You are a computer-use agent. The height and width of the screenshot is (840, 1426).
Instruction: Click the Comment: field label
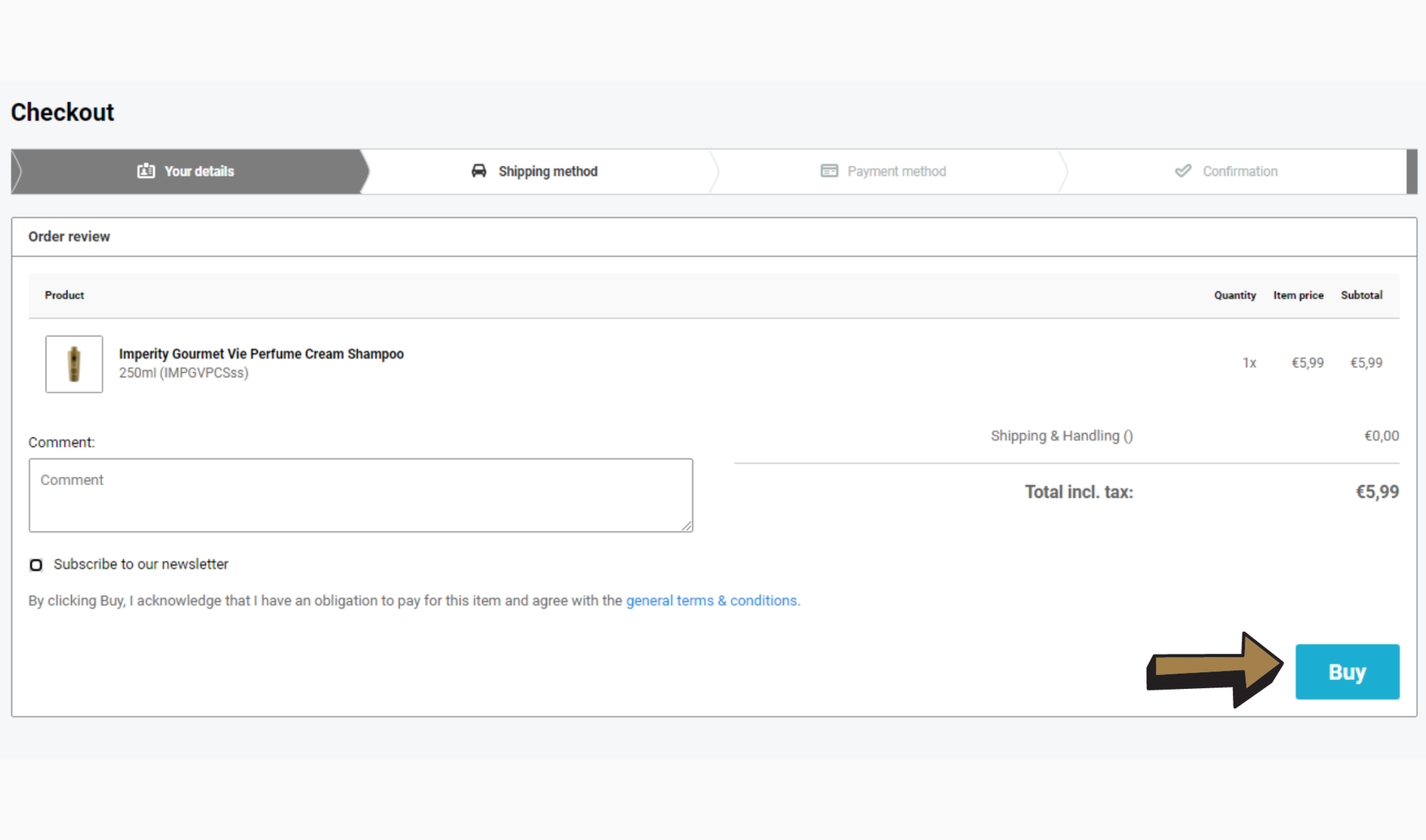click(61, 443)
